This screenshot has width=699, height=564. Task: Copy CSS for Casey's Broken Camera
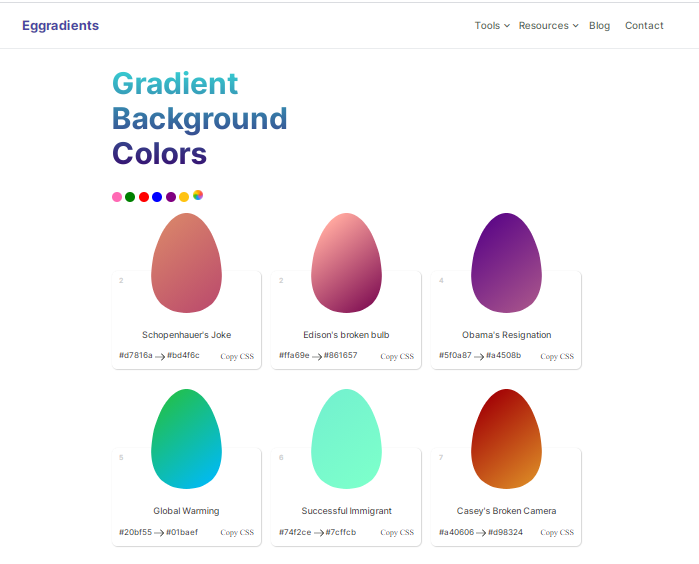coord(557,533)
